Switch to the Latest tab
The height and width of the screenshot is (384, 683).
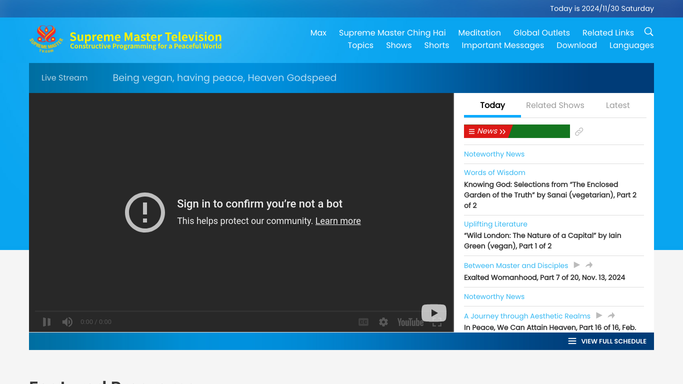tap(618, 105)
